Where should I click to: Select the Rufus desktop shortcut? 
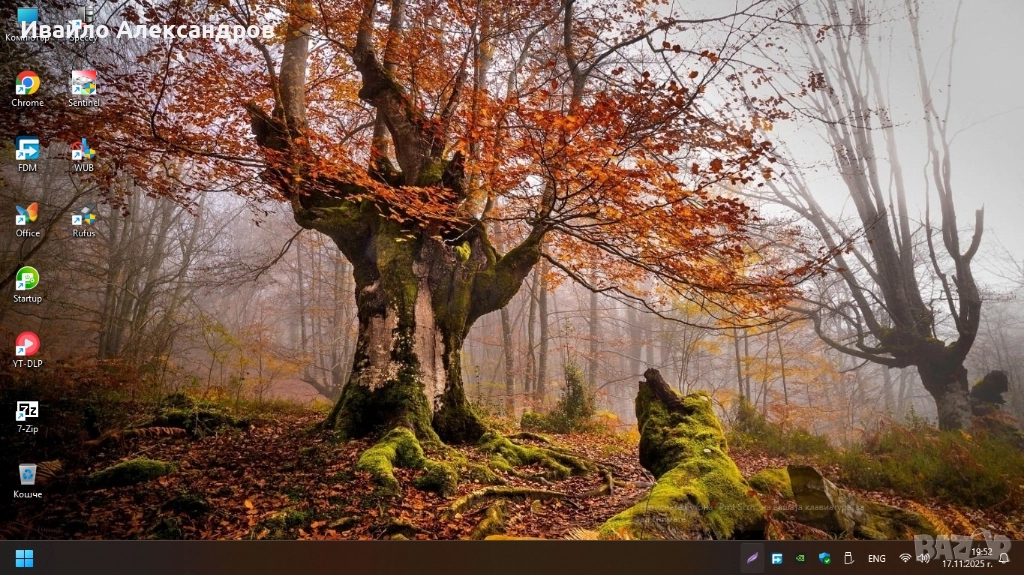pyautogui.click(x=84, y=215)
